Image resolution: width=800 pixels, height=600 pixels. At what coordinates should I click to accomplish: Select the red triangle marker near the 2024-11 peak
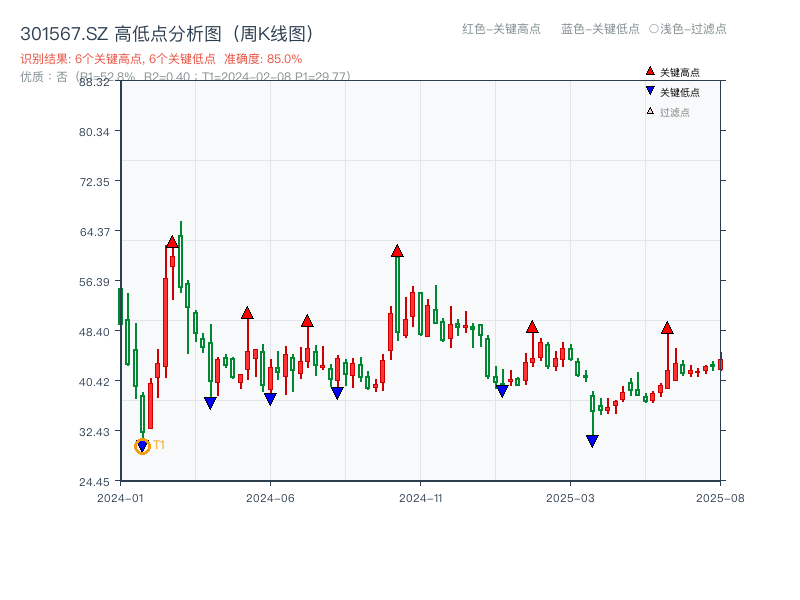coord(397,252)
